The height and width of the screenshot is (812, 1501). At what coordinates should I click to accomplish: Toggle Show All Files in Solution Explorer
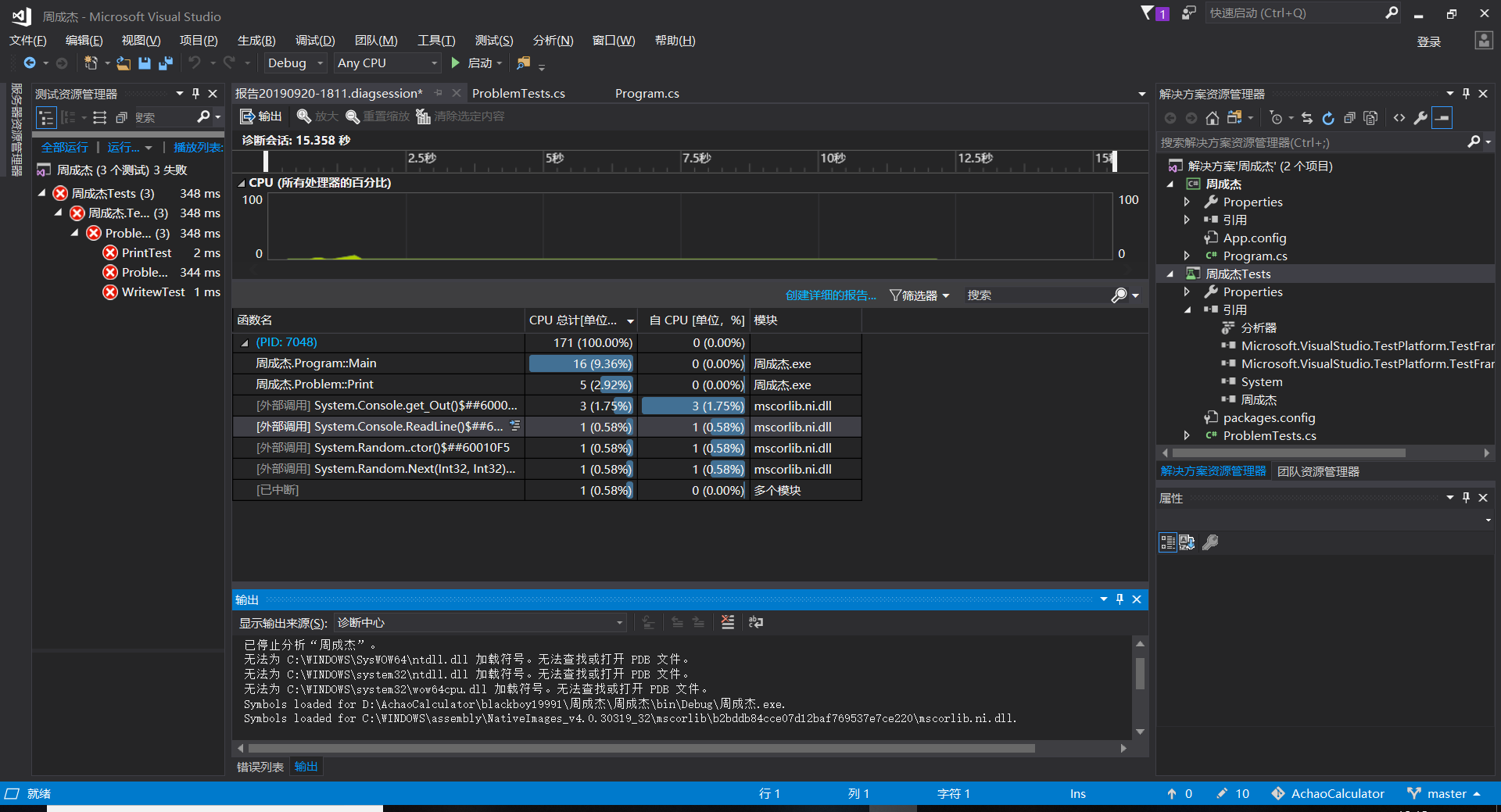click(x=1370, y=118)
